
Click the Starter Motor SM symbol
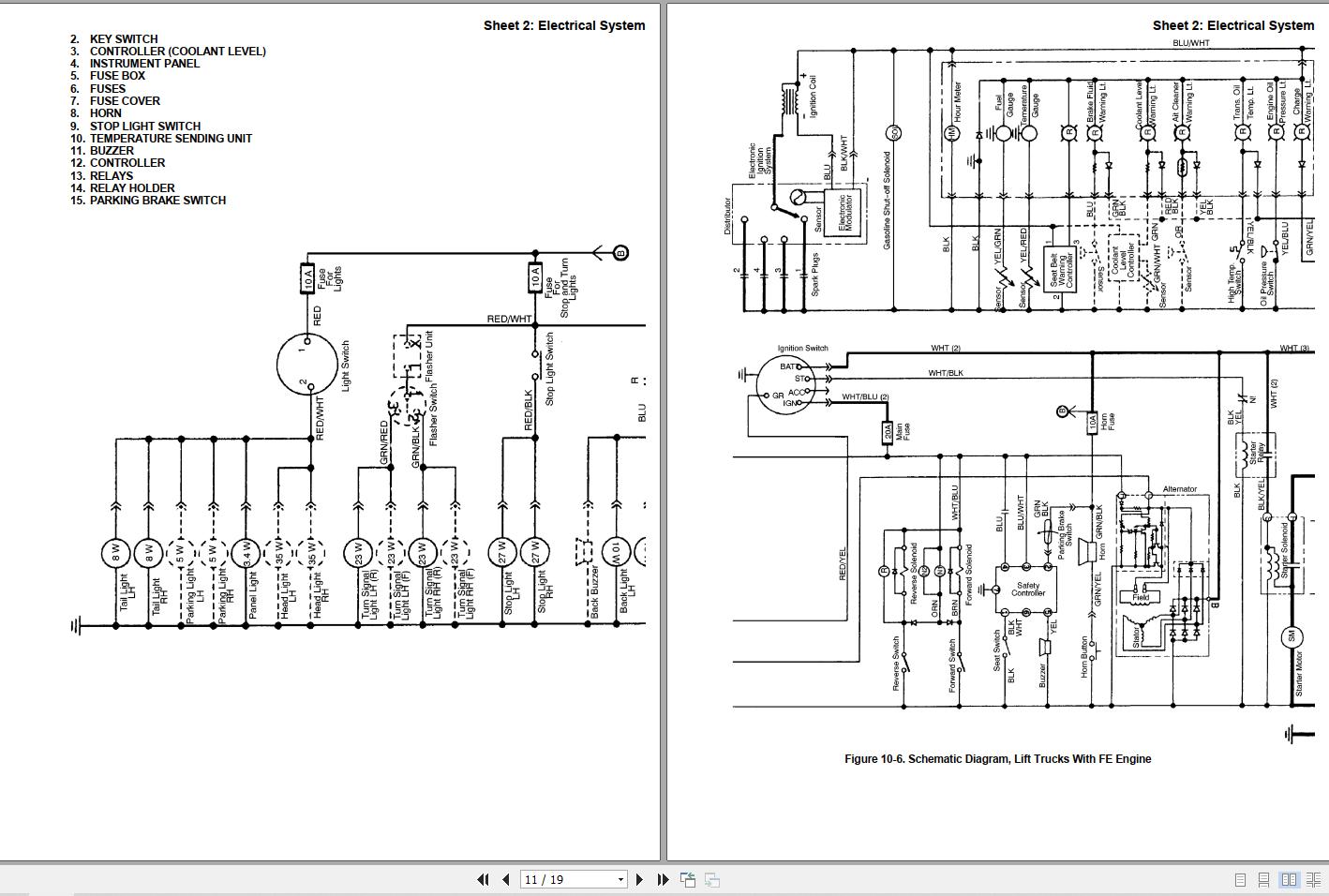(1291, 636)
